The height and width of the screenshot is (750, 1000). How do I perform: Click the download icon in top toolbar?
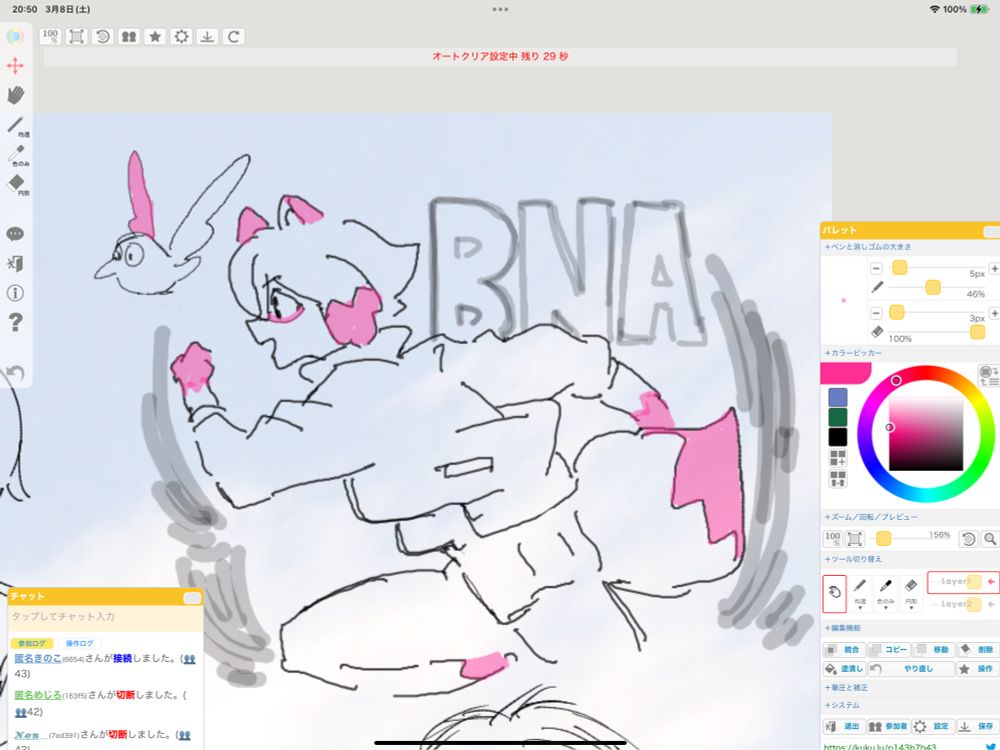tap(207, 36)
